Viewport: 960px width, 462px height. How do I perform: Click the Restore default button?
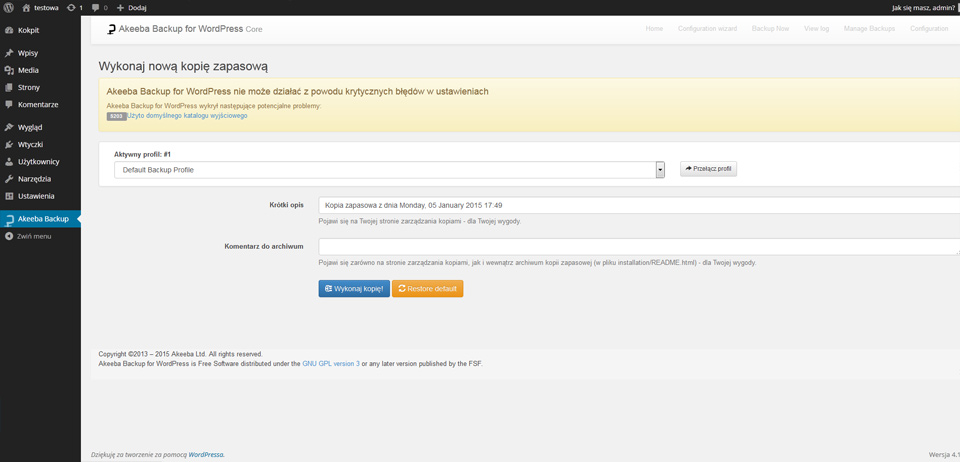(x=427, y=289)
